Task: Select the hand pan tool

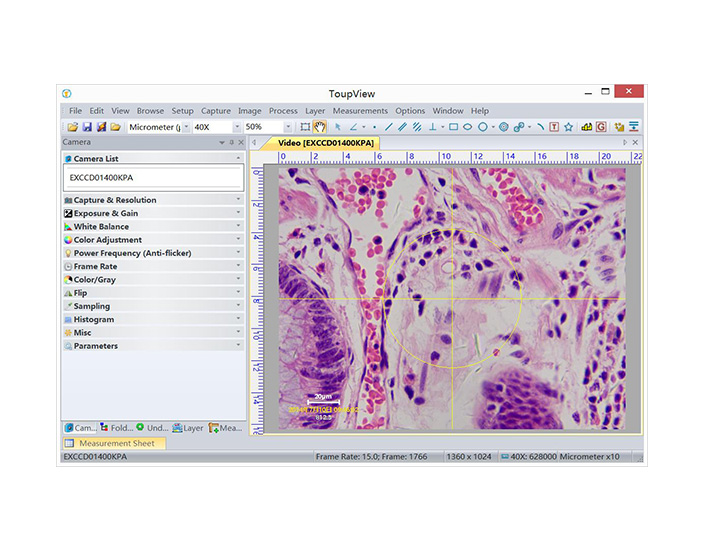Action: [319, 127]
